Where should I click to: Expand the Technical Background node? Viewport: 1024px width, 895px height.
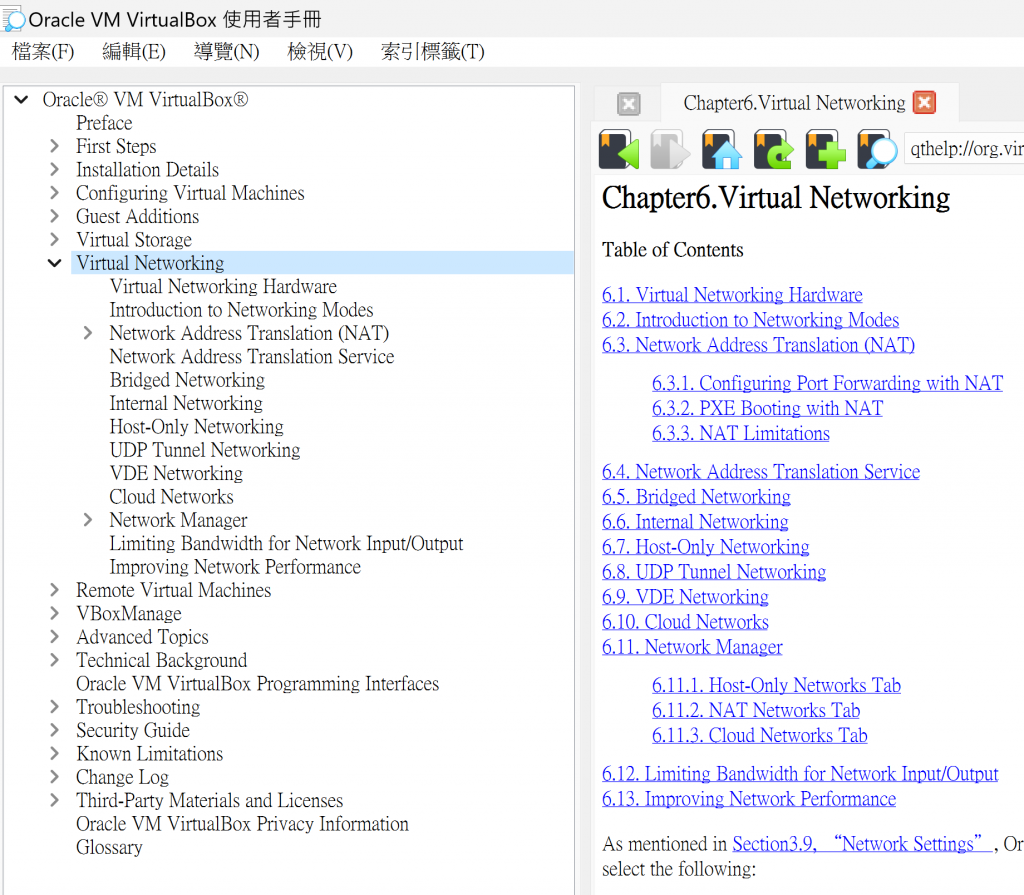[x=55, y=660]
